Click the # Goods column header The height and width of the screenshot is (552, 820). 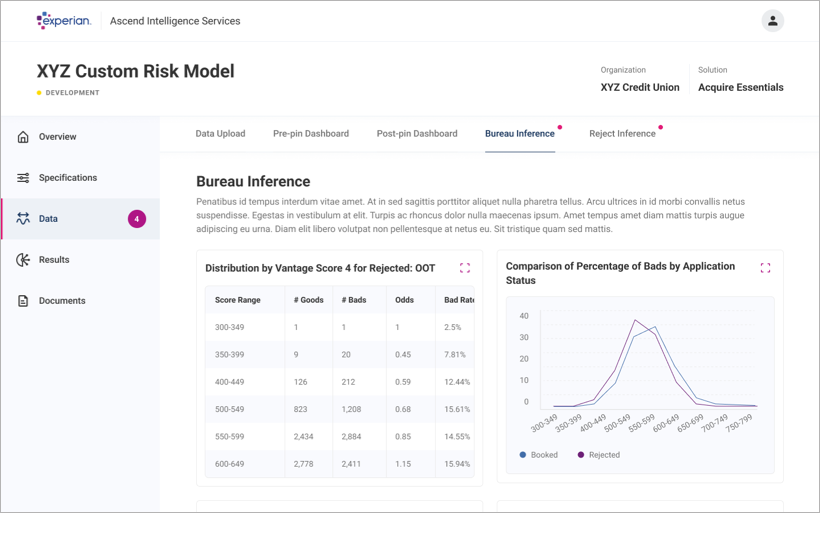click(308, 300)
